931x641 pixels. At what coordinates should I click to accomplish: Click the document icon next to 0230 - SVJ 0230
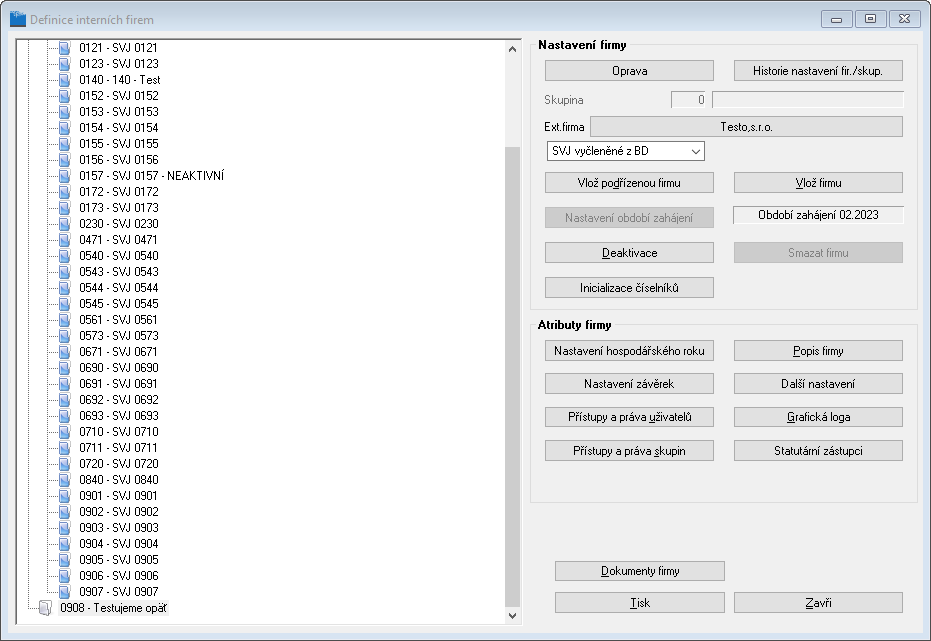coord(64,224)
